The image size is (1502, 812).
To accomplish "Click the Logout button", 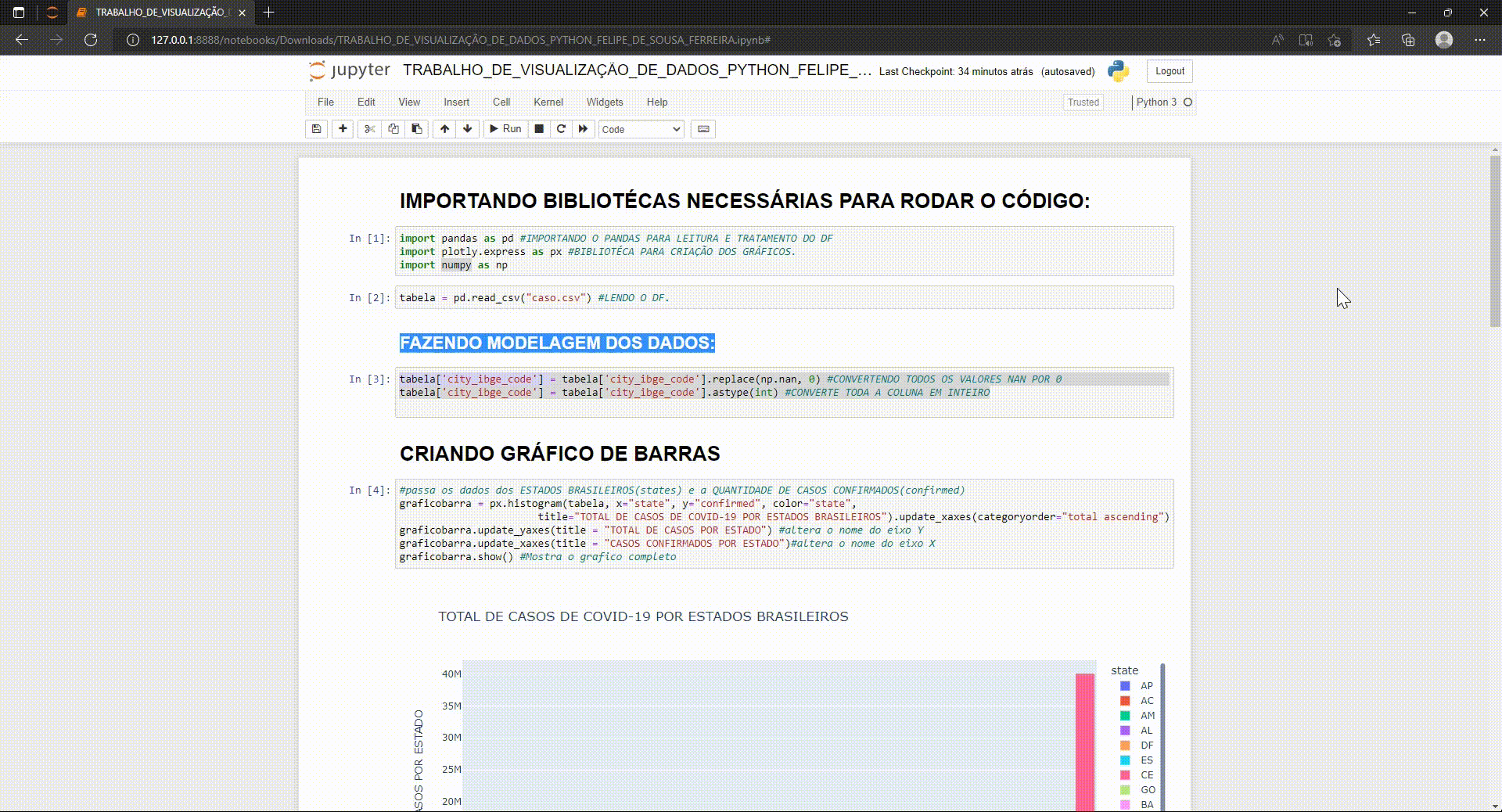I will (1169, 70).
